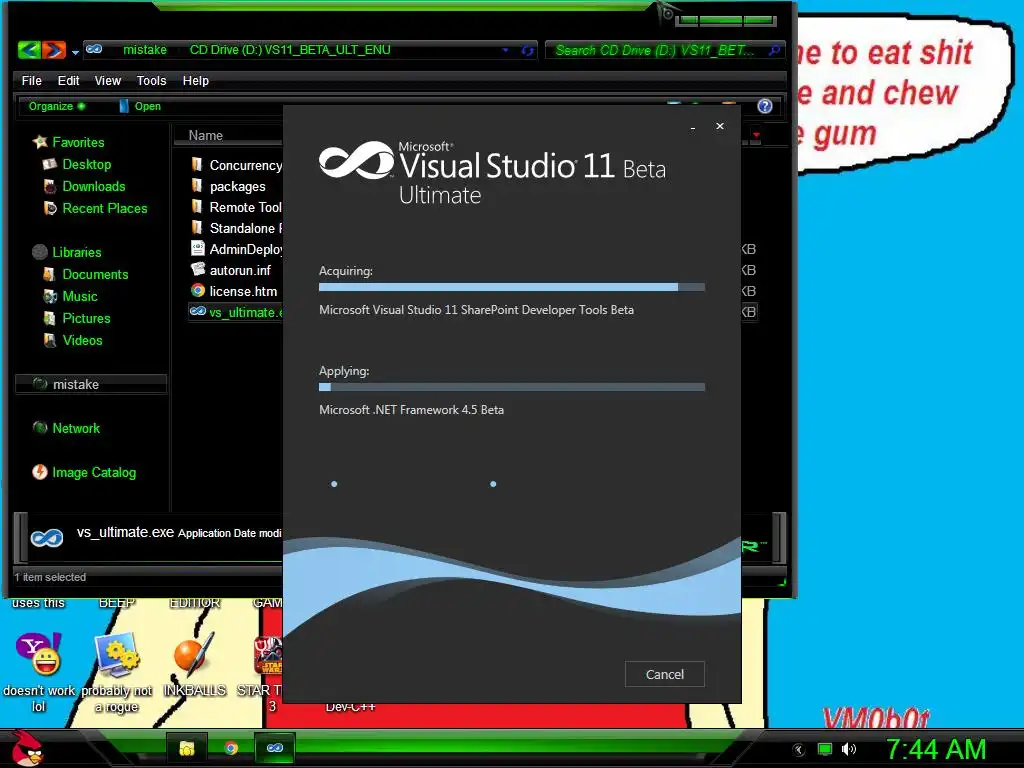The image size is (1024, 768).
Task: Open the View menu
Action: click(108, 80)
